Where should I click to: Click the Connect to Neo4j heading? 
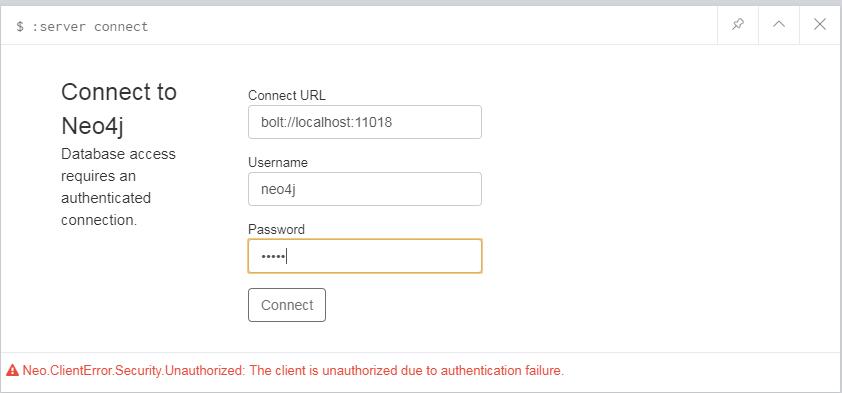coord(119,109)
